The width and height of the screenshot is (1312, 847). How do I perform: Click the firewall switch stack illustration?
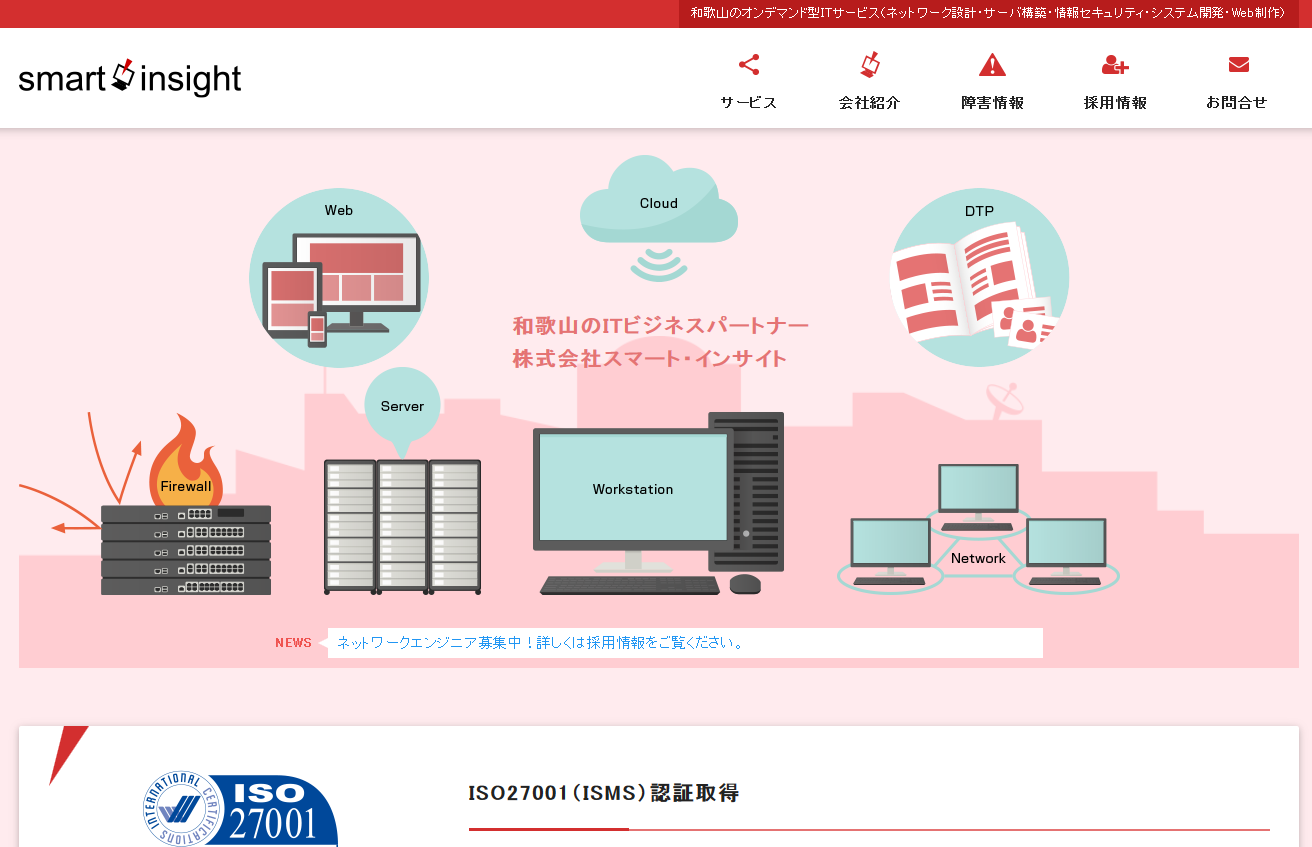click(186, 550)
